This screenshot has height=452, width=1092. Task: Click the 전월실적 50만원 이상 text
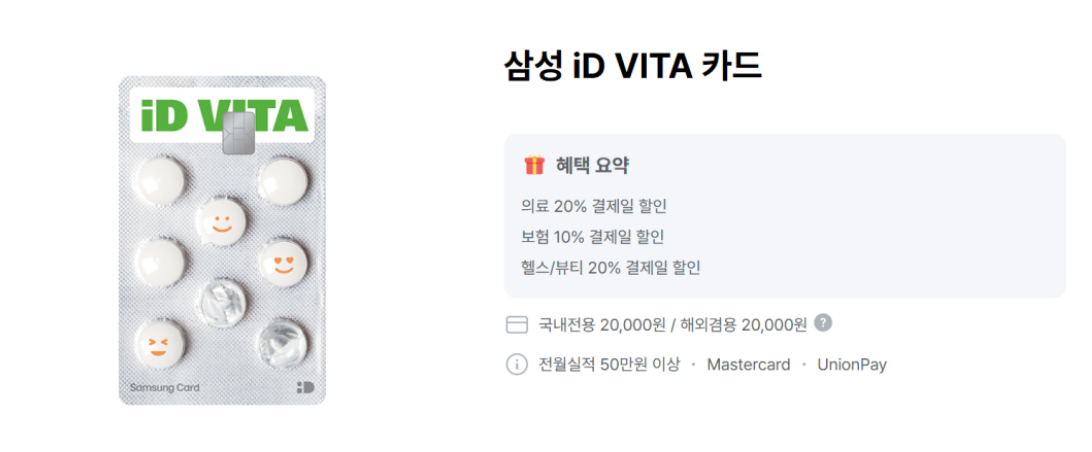tap(608, 364)
